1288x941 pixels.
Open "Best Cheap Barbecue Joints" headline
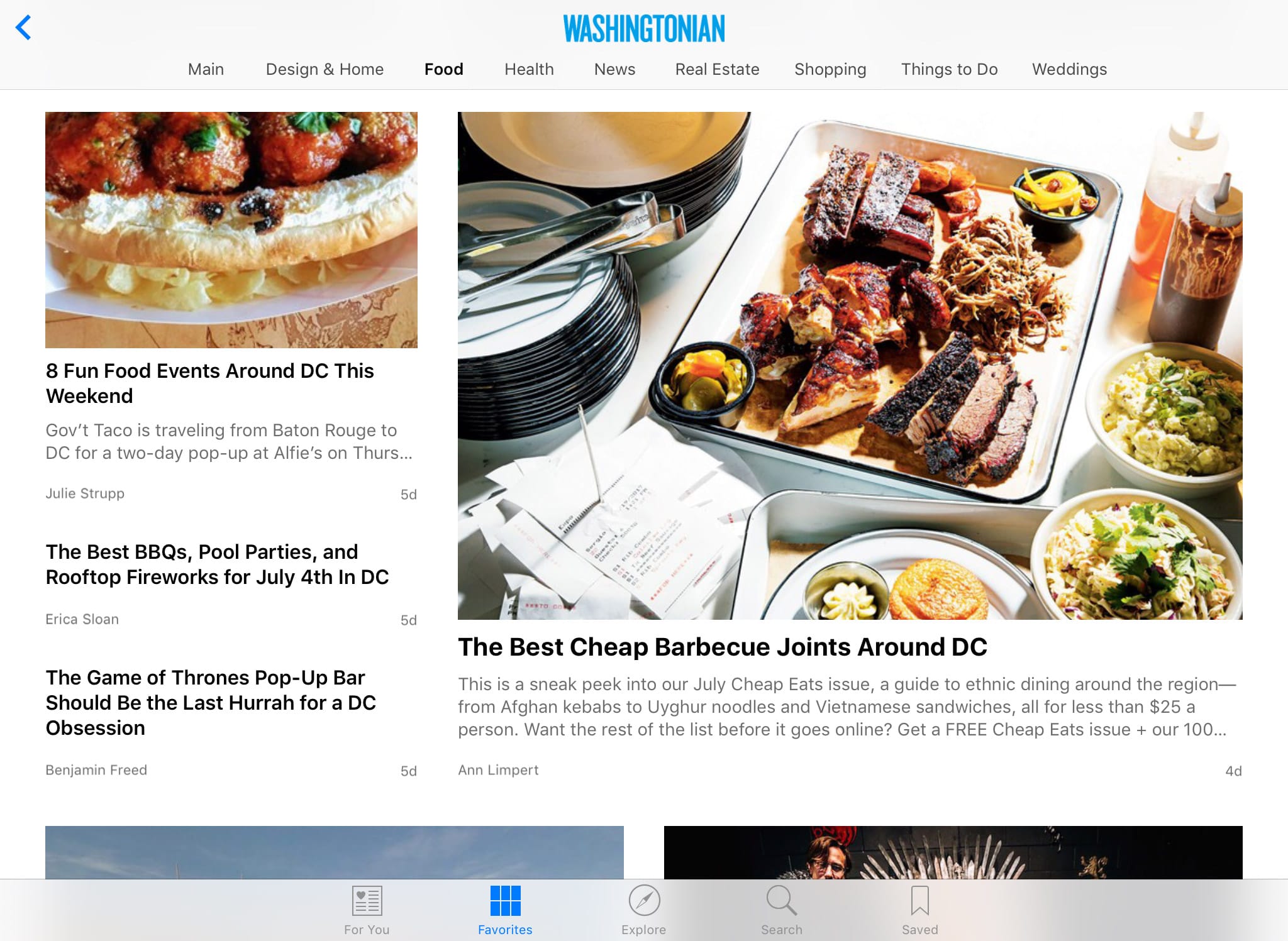723,647
